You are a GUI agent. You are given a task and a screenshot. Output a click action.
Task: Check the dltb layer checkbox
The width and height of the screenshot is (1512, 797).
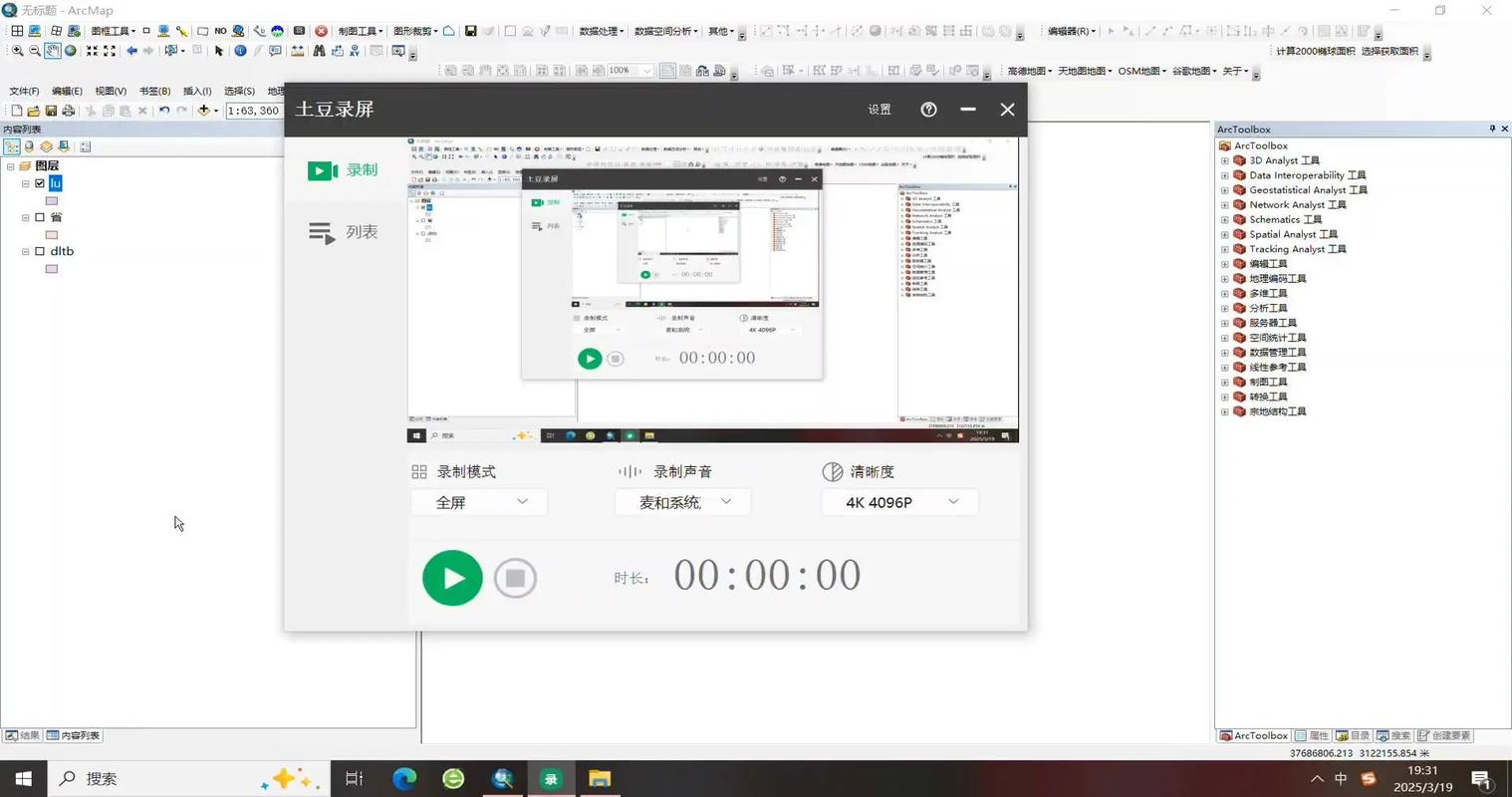(x=39, y=251)
